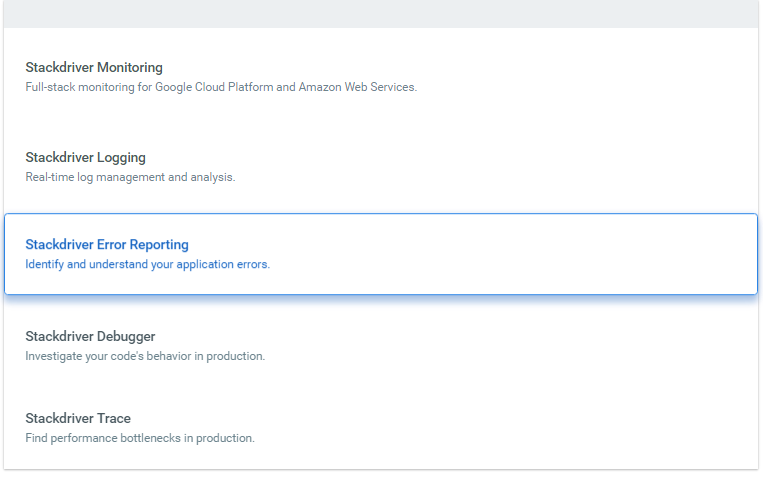The width and height of the screenshot is (763, 477).
Task: Open Stackdriver Debugger
Action: (90, 336)
